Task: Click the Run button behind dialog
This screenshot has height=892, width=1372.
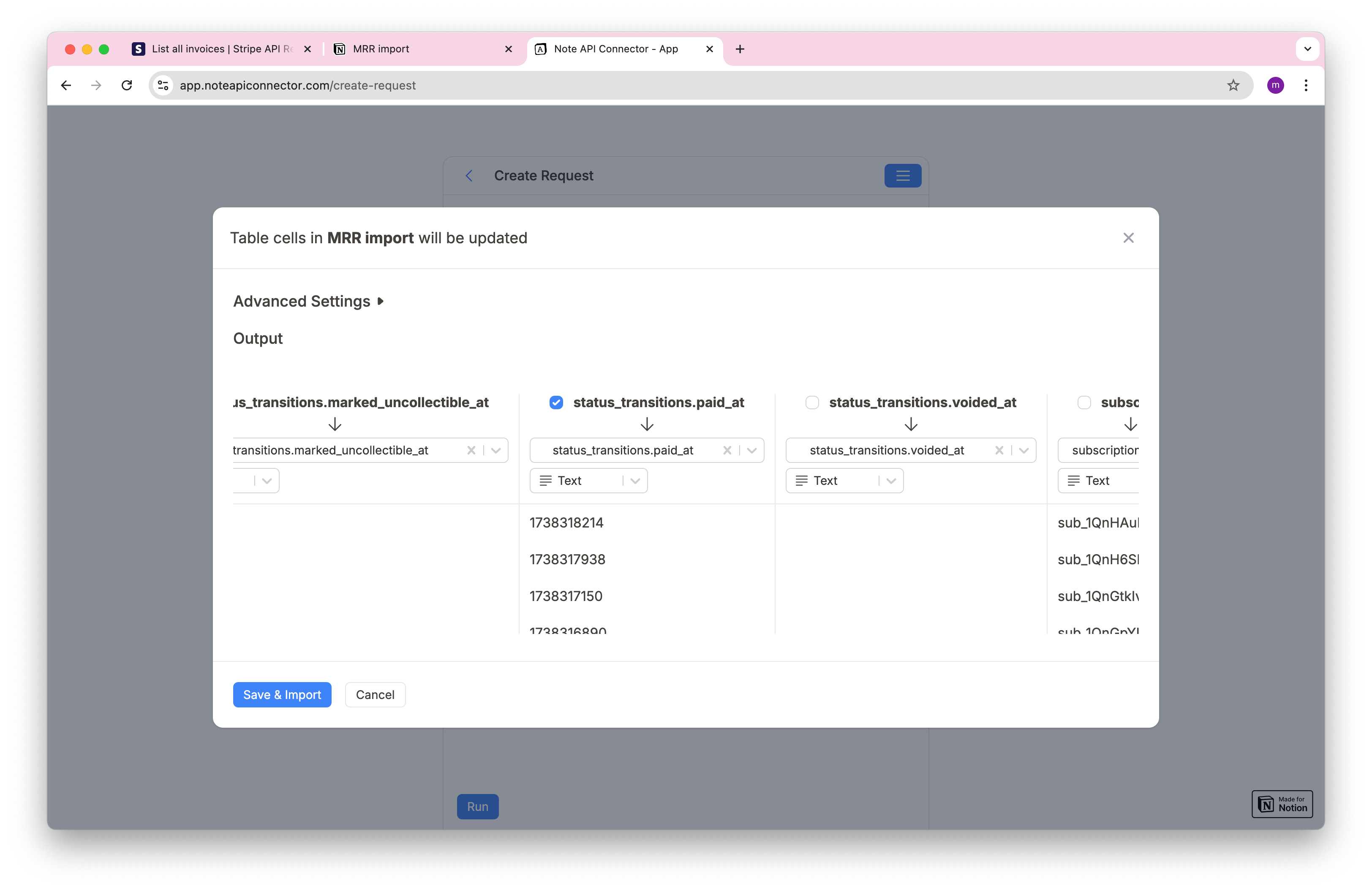Action: click(477, 807)
